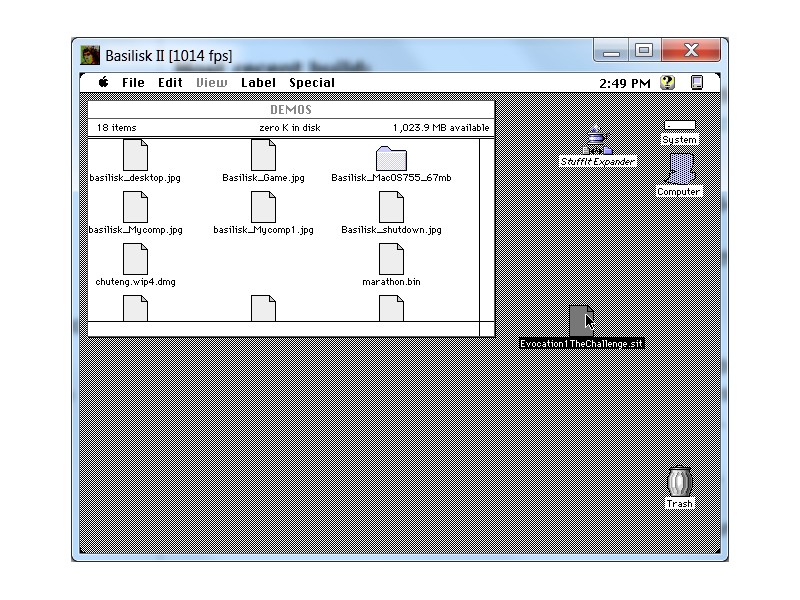This screenshot has height=600, width=800.
Task: Maximize the Basilisk II window
Action: [x=644, y=50]
